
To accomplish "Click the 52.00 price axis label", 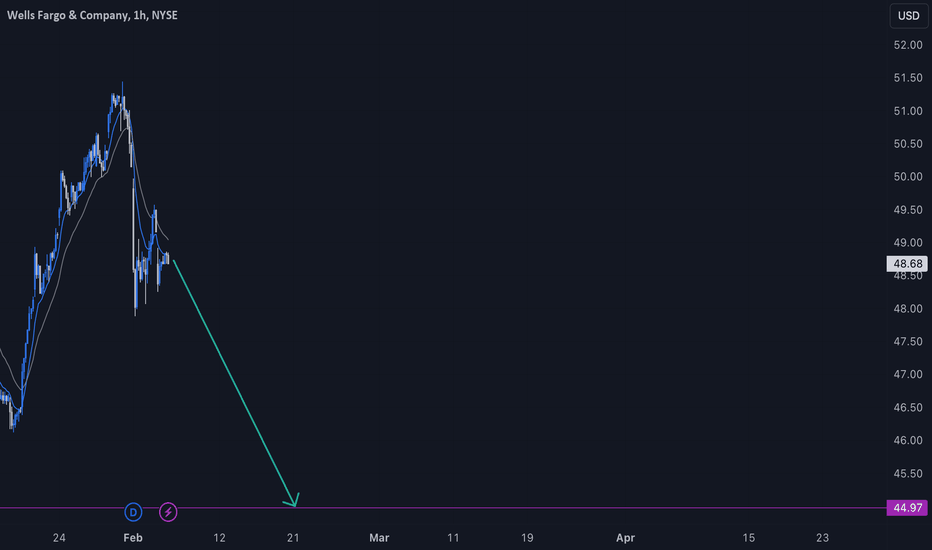I will tap(908, 45).
